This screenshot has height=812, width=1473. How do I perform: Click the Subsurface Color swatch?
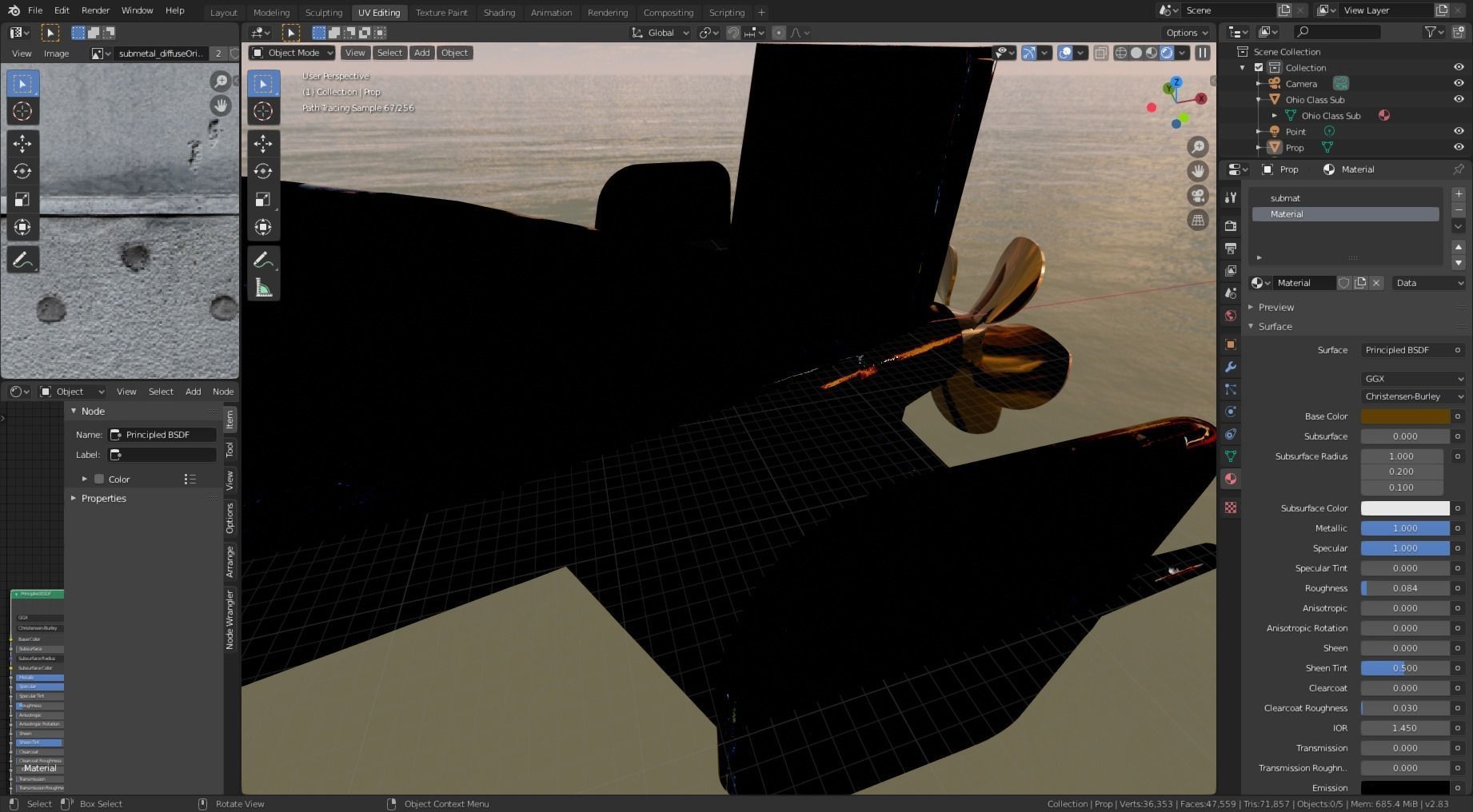1405,508
